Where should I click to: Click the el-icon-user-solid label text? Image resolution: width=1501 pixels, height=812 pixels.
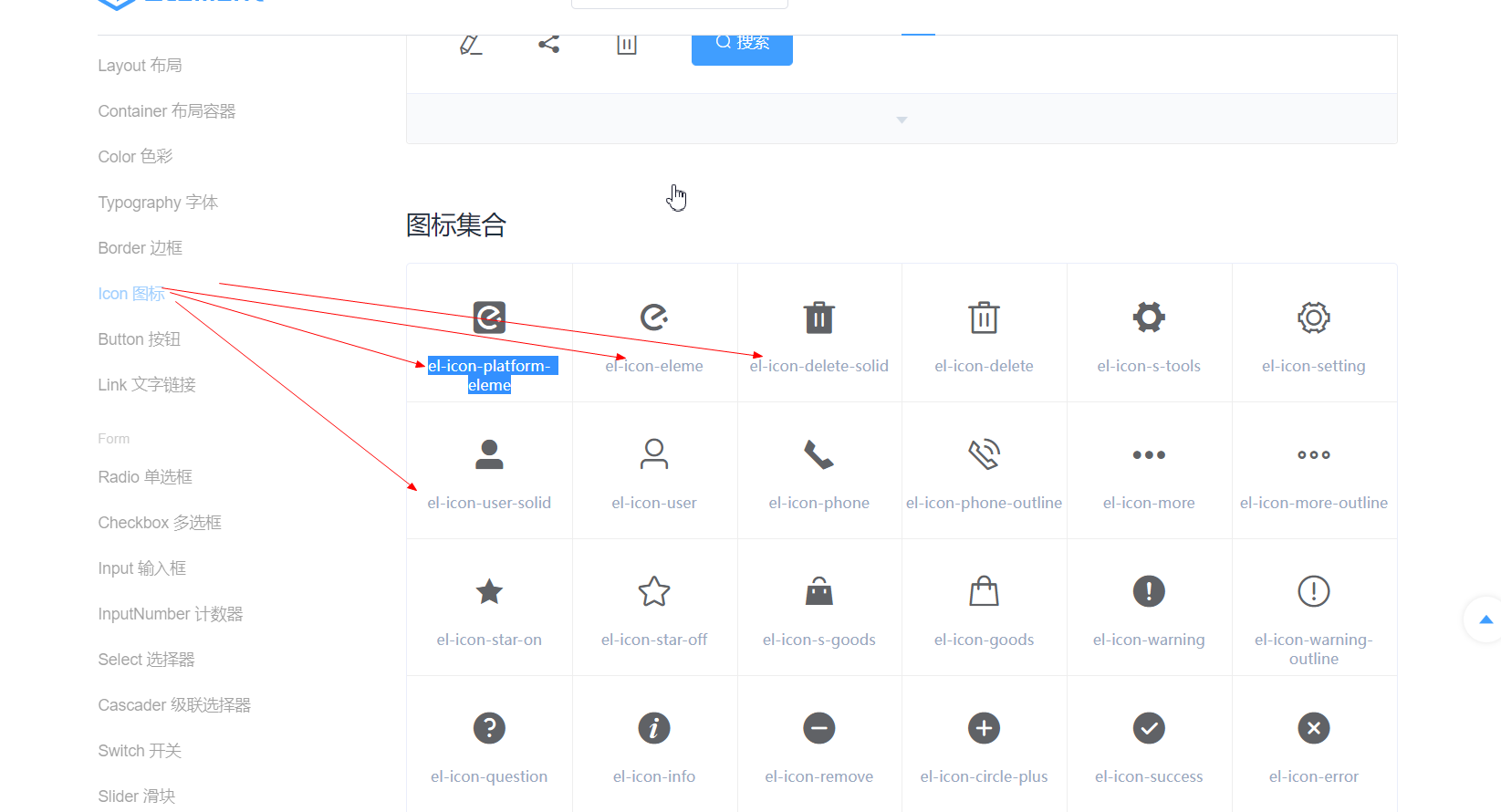point(489,503)
